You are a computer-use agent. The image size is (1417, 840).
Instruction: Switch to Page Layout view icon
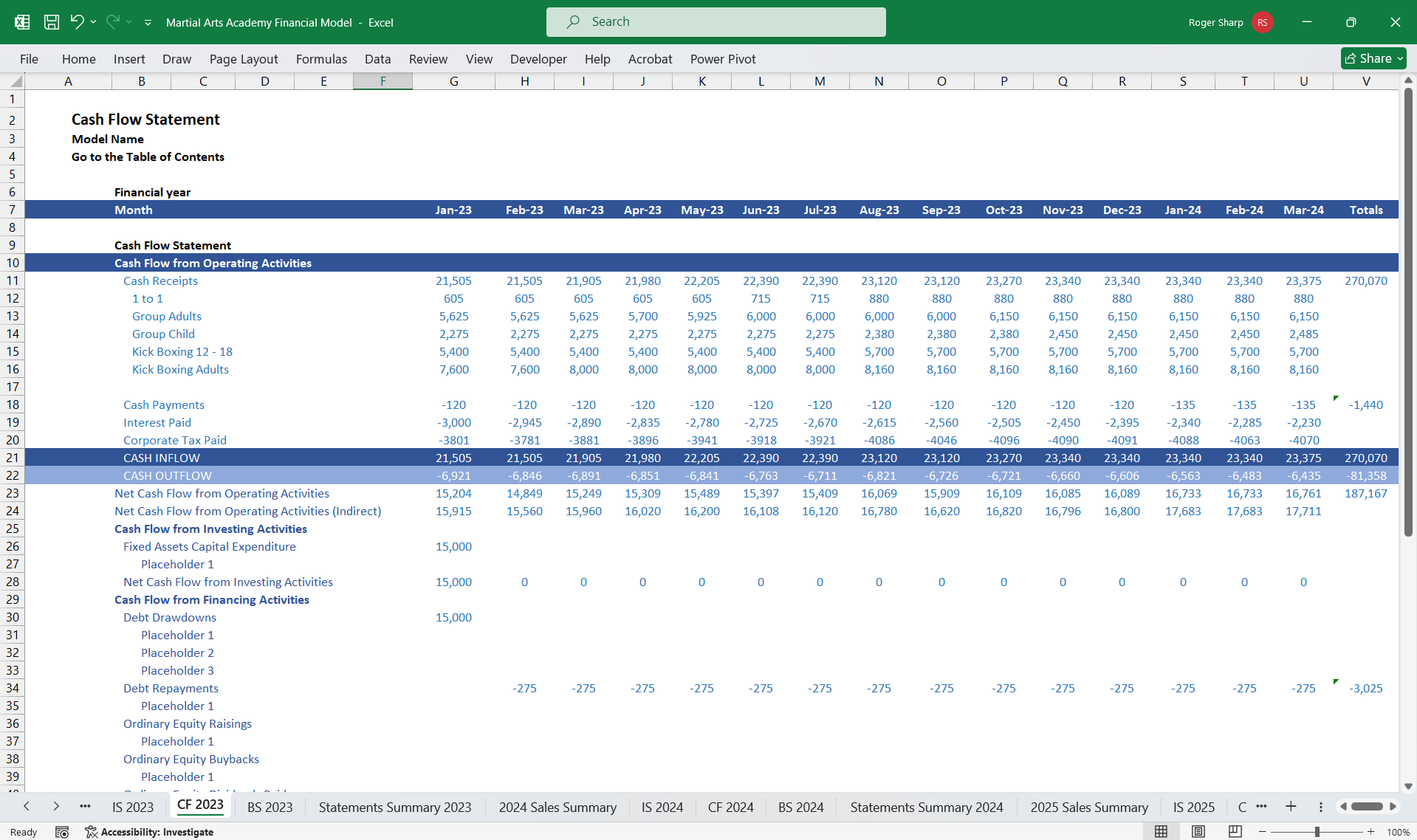[x=1198, y=832]
